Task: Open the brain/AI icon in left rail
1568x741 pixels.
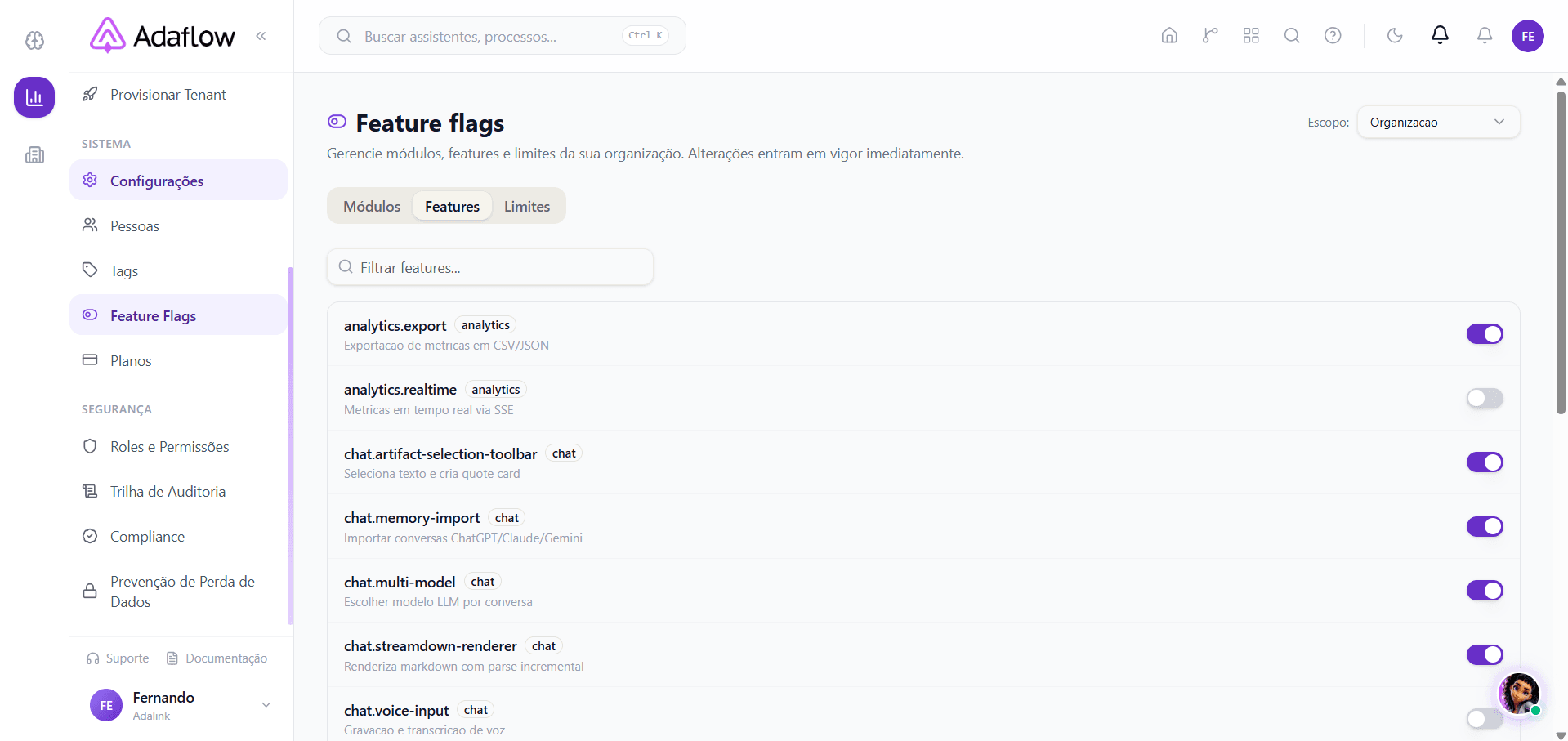Action: tap(34, 40)
